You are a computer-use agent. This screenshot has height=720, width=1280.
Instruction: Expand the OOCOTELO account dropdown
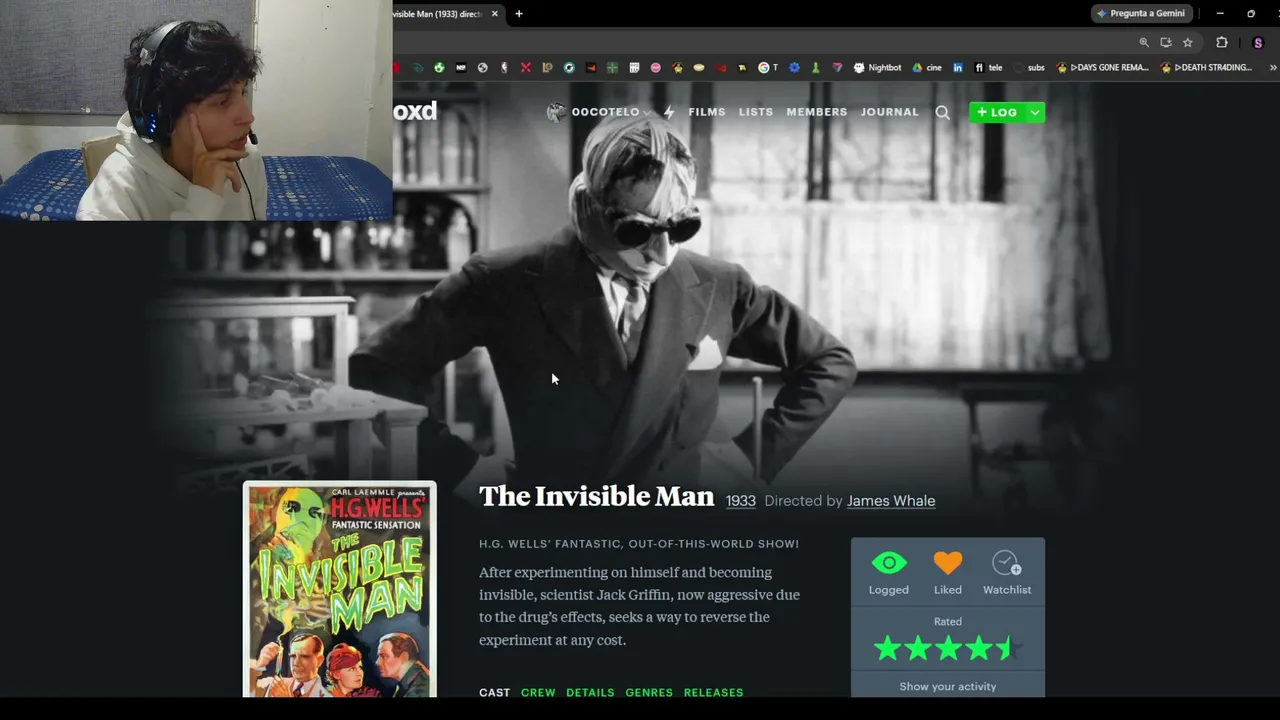647,113
